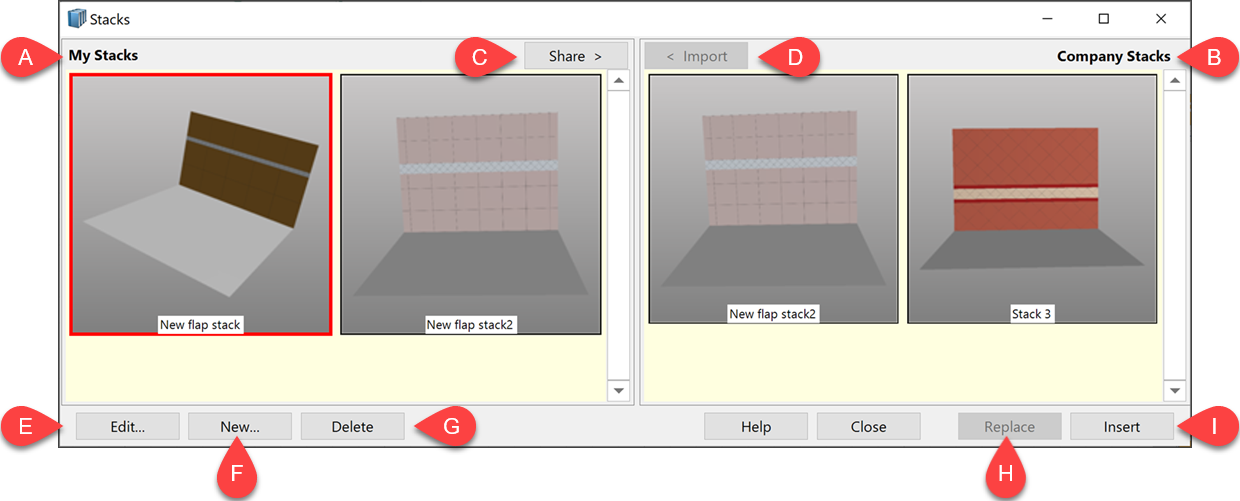Click Company Stacks scrollbar down arrow
This screenshot has height=501, width=1240.
pos(1175,391)
